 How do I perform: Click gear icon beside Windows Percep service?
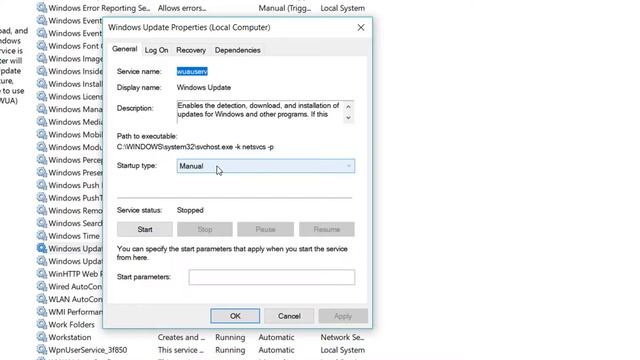[42, 160]
